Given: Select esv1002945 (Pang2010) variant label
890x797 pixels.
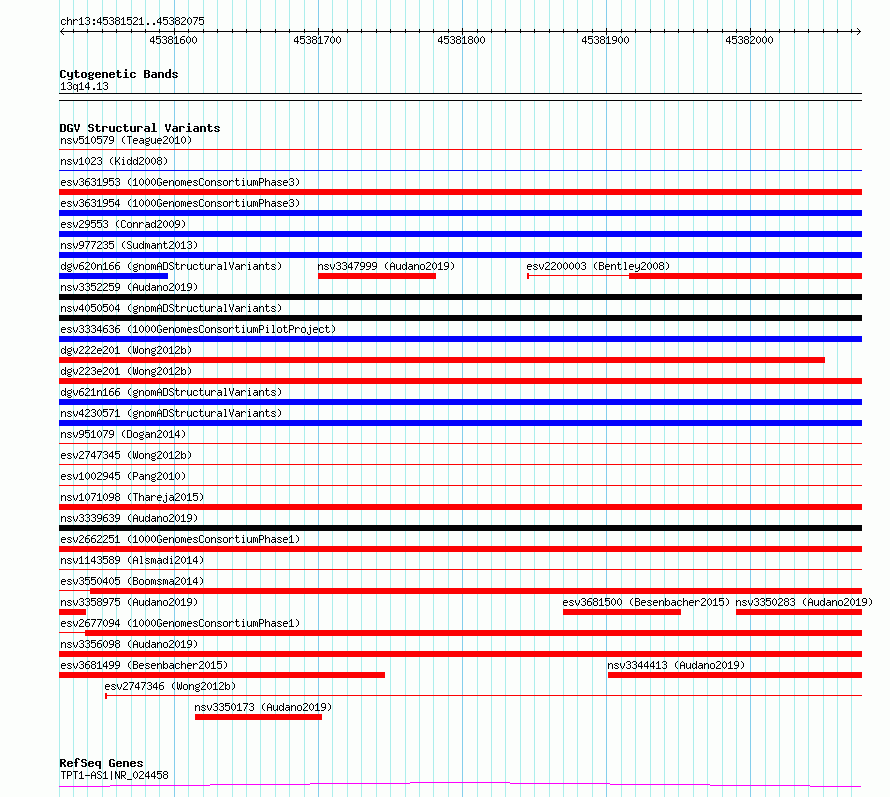Looking at the screenshot, I should pos(123,476).
